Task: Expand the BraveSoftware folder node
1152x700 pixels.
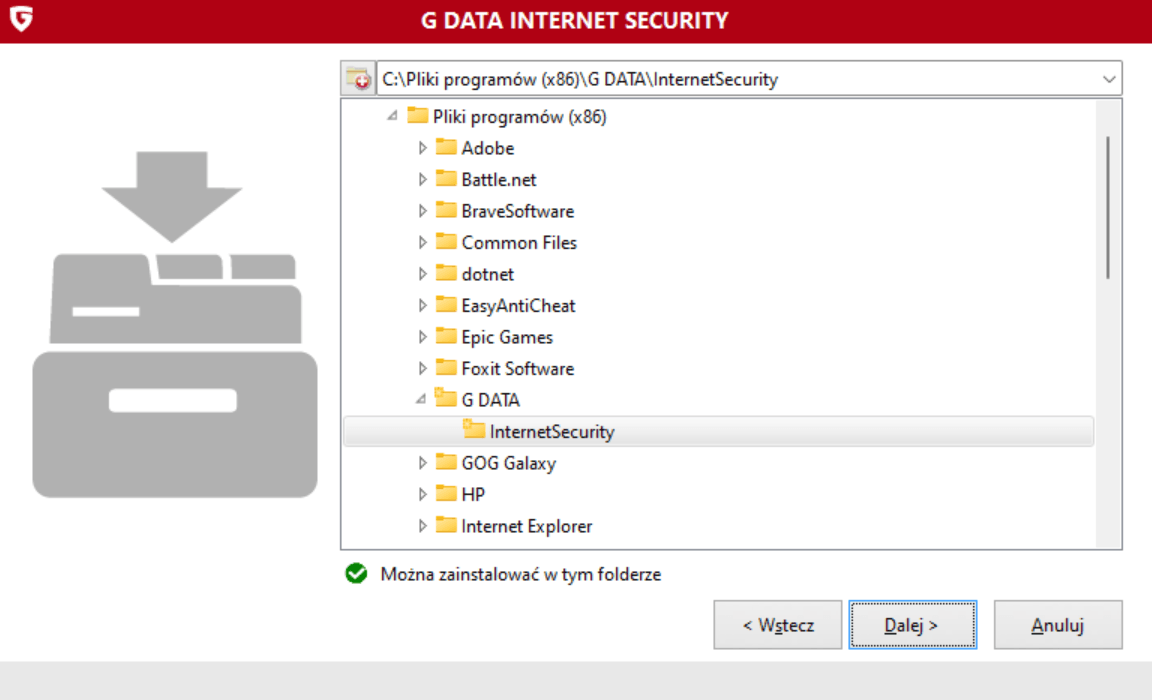Action: coord(422,211)
